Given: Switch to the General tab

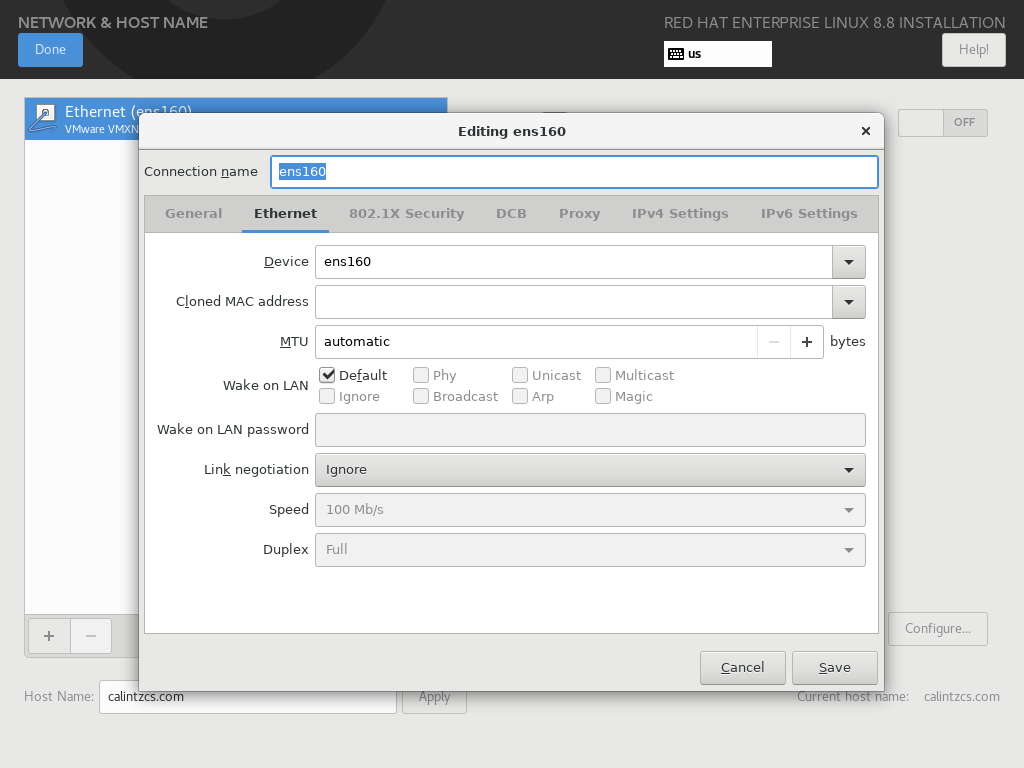Looking at the screenshot, I should (193, 214).
